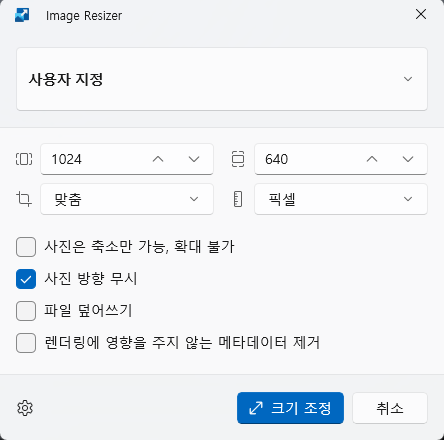
Task: Click the Image Resizer app logo
Action: click(x=22, y=15)
